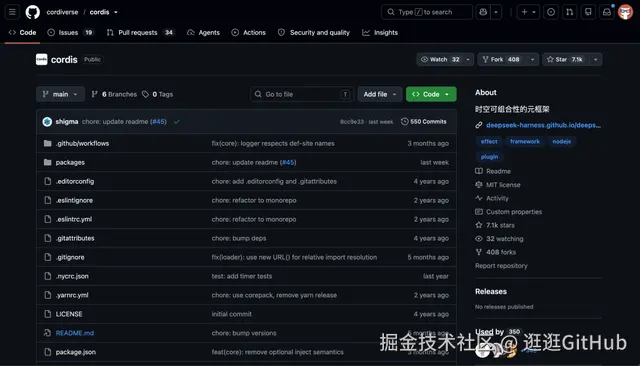Focus the Type / to search box
The width and height of the screenshot is (640, 366).
(x=427, y=12)
